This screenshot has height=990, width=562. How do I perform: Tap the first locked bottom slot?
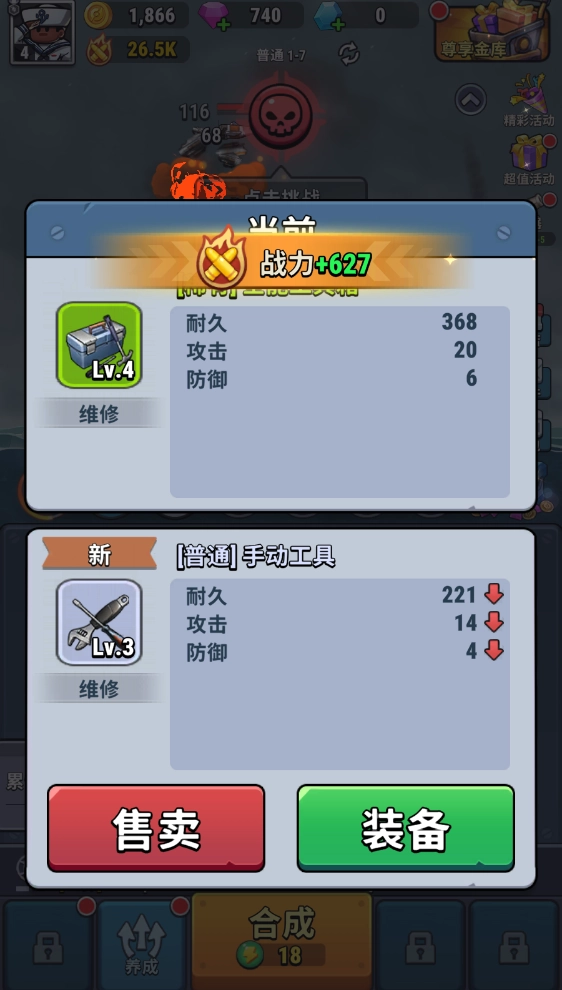[48, 945]
